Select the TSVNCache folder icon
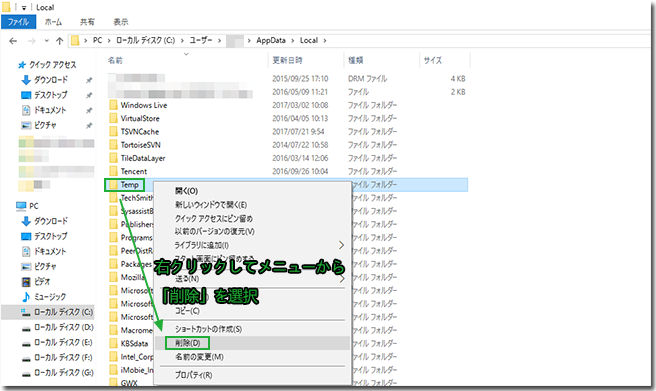Image resolution: width=656 pixels, height=391 pixels. 113,132
